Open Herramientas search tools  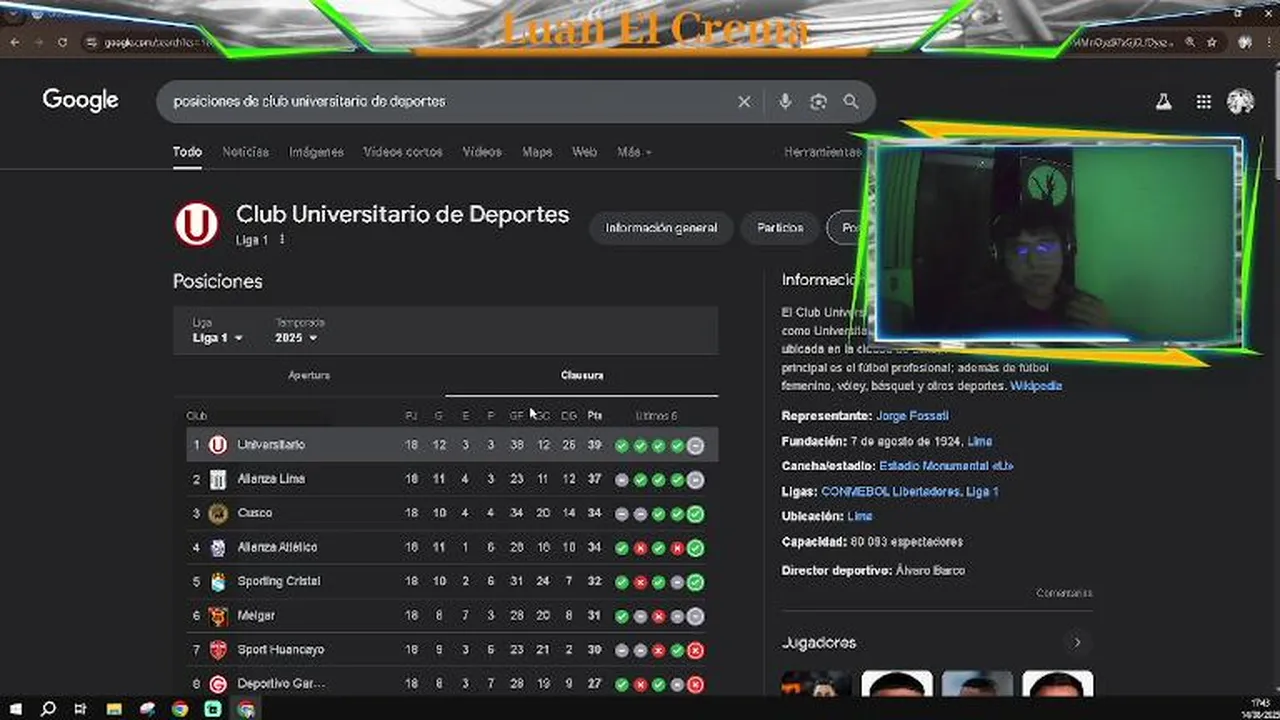click(822, 152)
